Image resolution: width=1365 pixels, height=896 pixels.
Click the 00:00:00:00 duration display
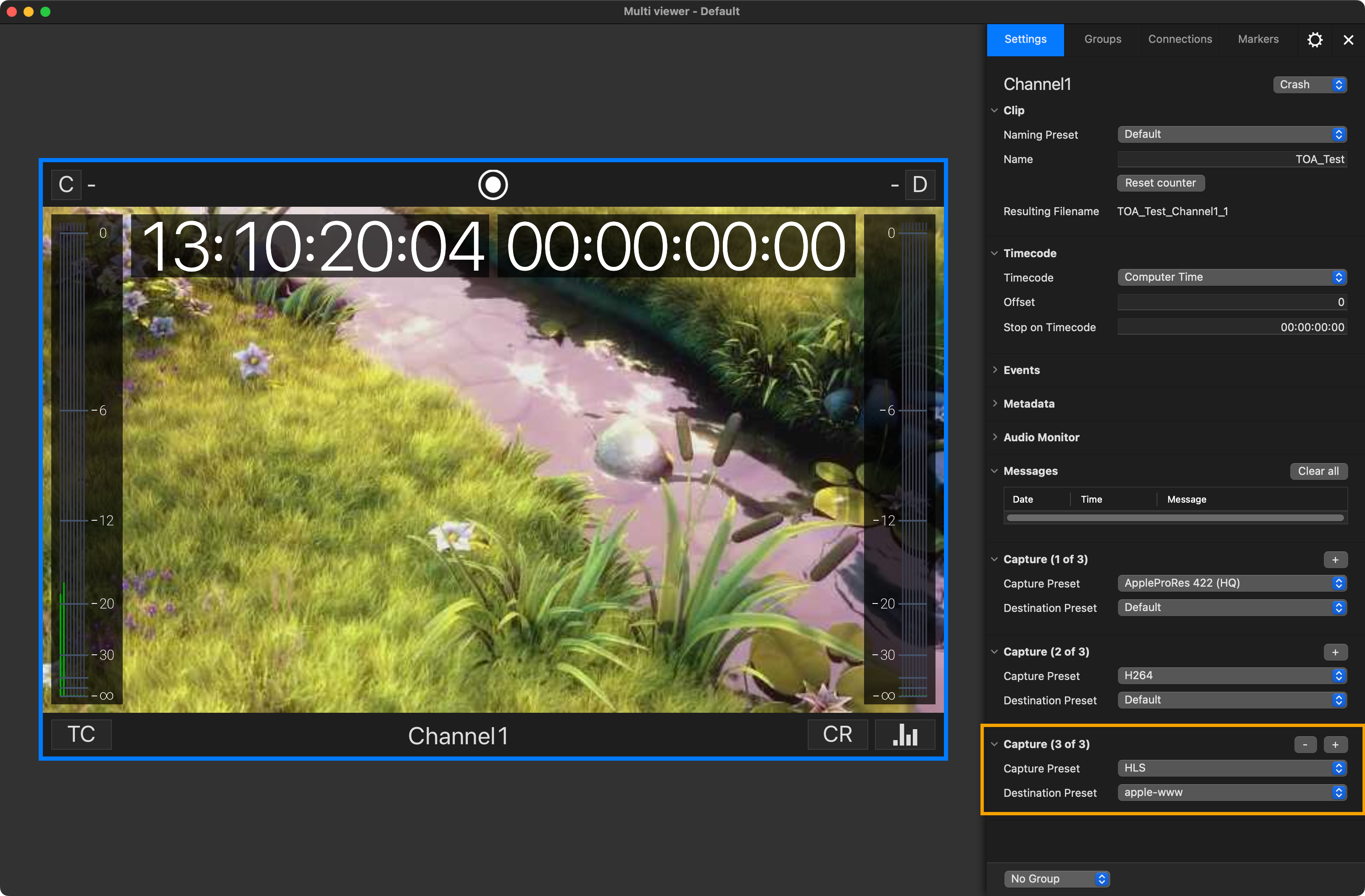(676, 246)
